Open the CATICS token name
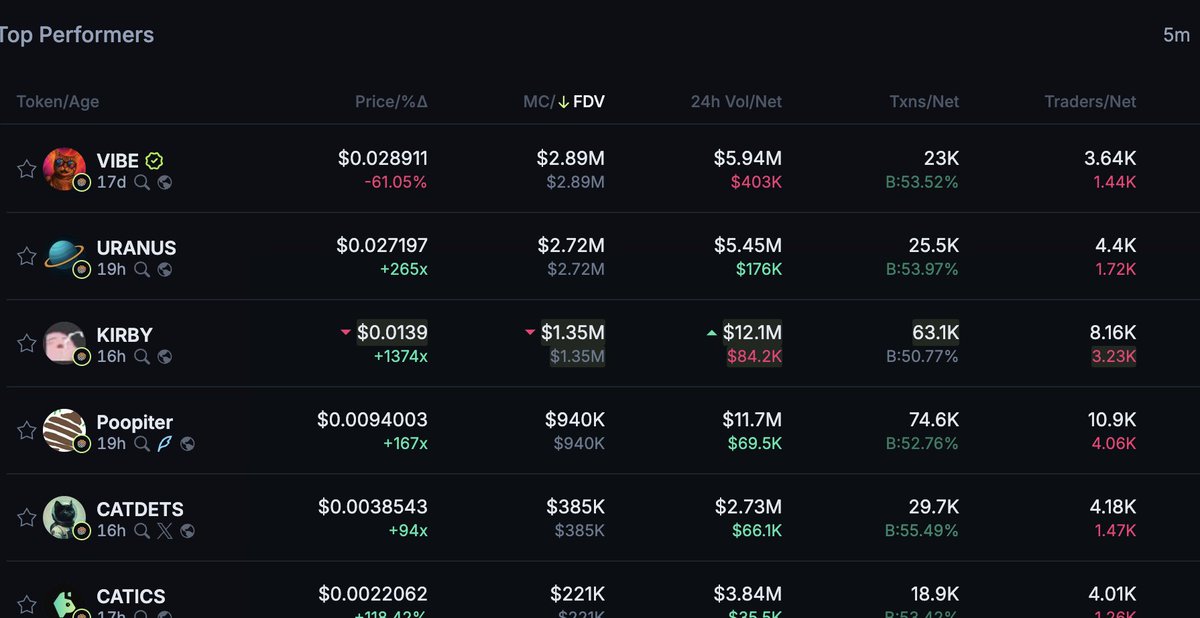Viewport: 1200px width, 618px height. point(131,596)
